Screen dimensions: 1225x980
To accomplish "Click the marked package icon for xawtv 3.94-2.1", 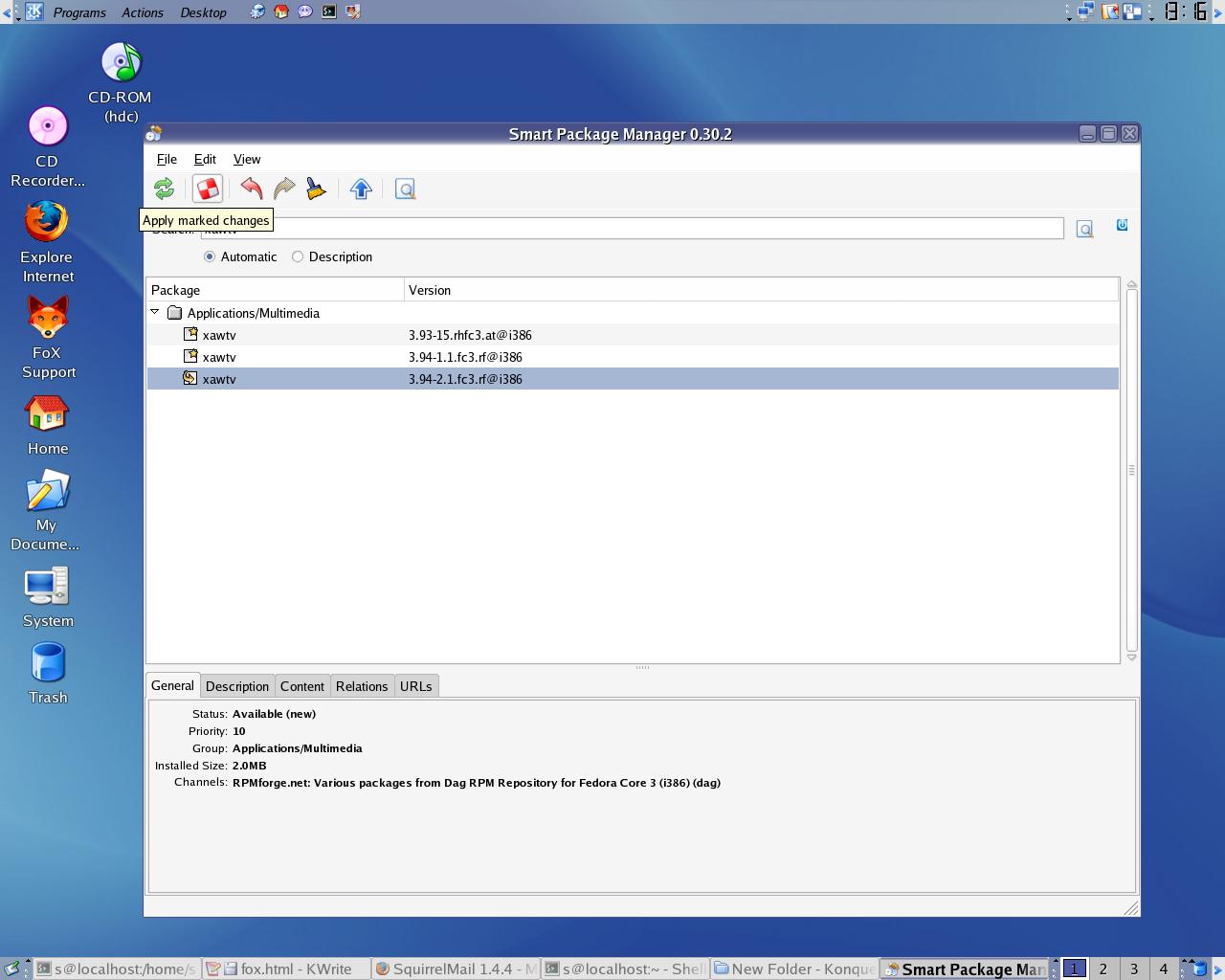I will 190,378.
